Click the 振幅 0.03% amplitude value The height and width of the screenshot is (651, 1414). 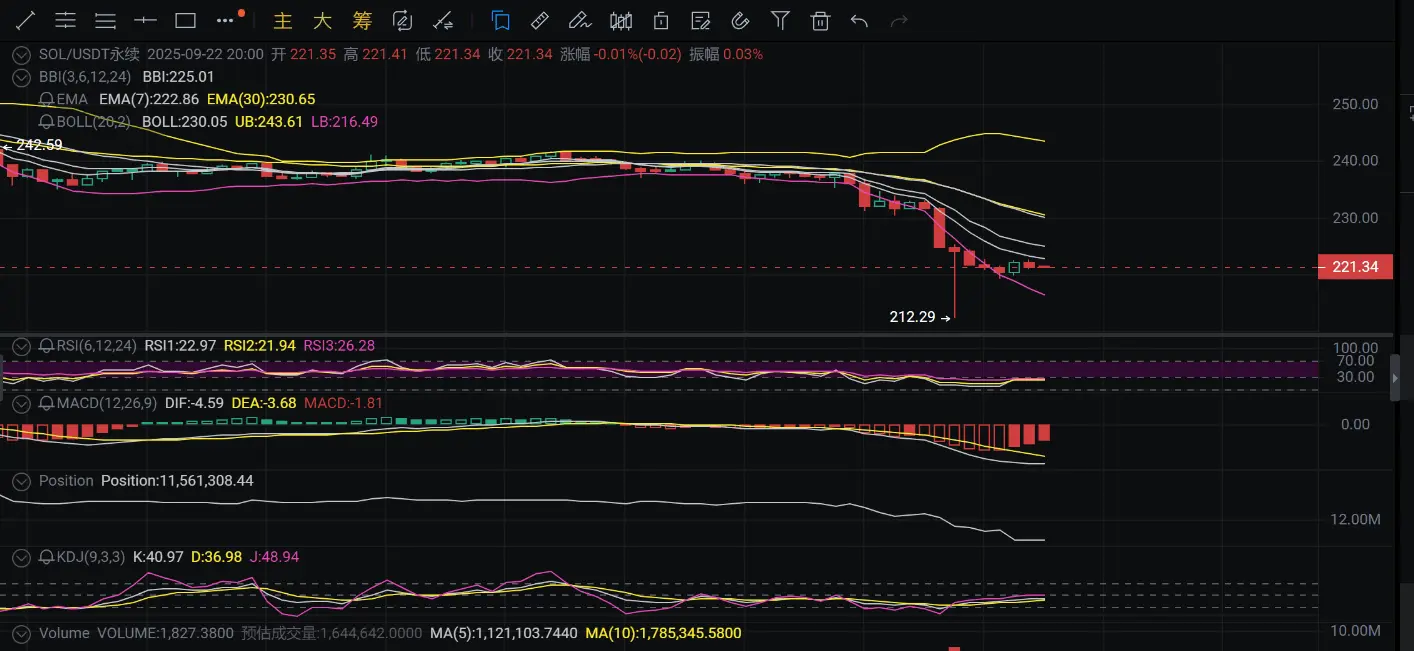726,54
